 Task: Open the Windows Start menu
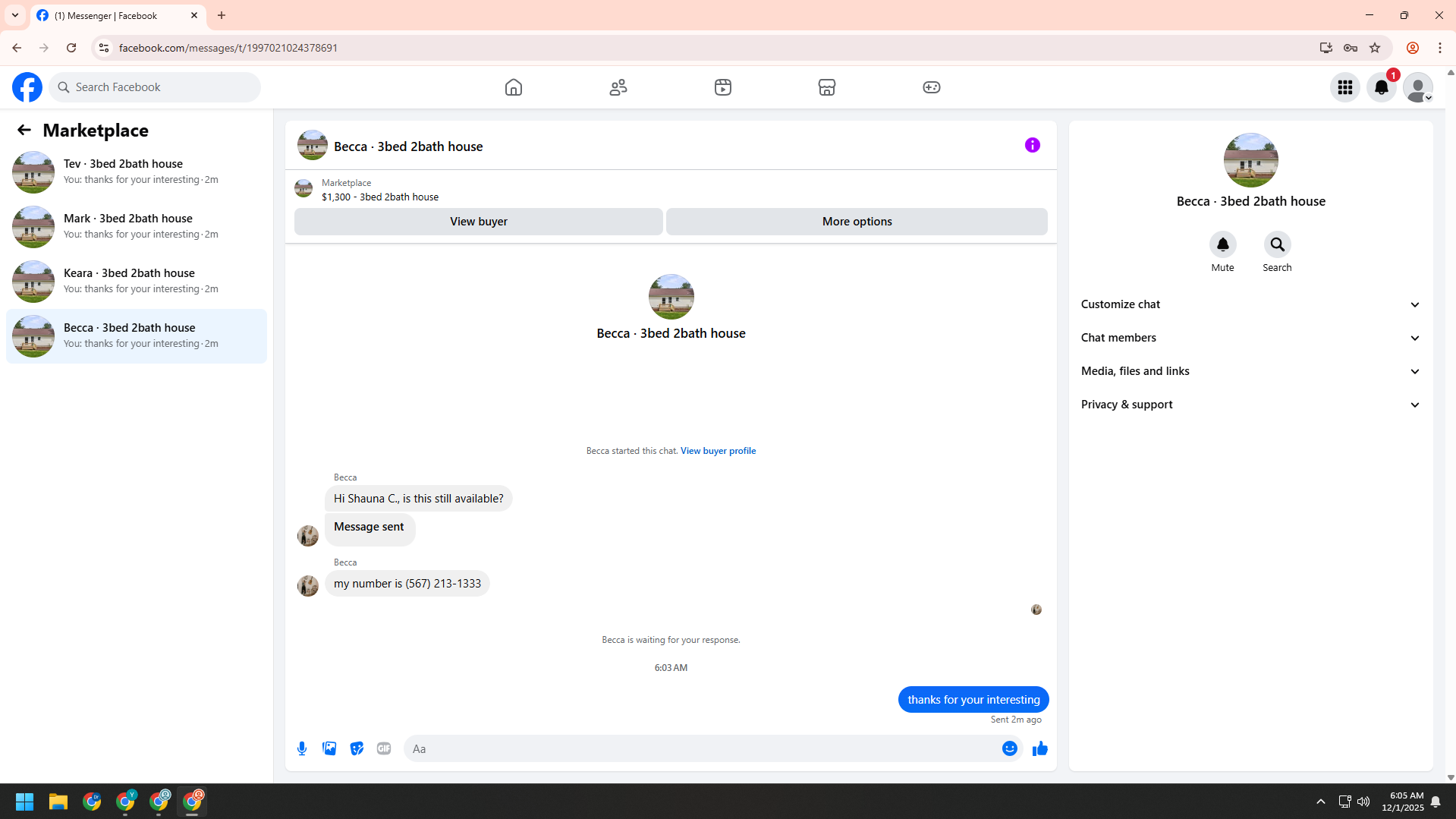[x=24, y=802]
